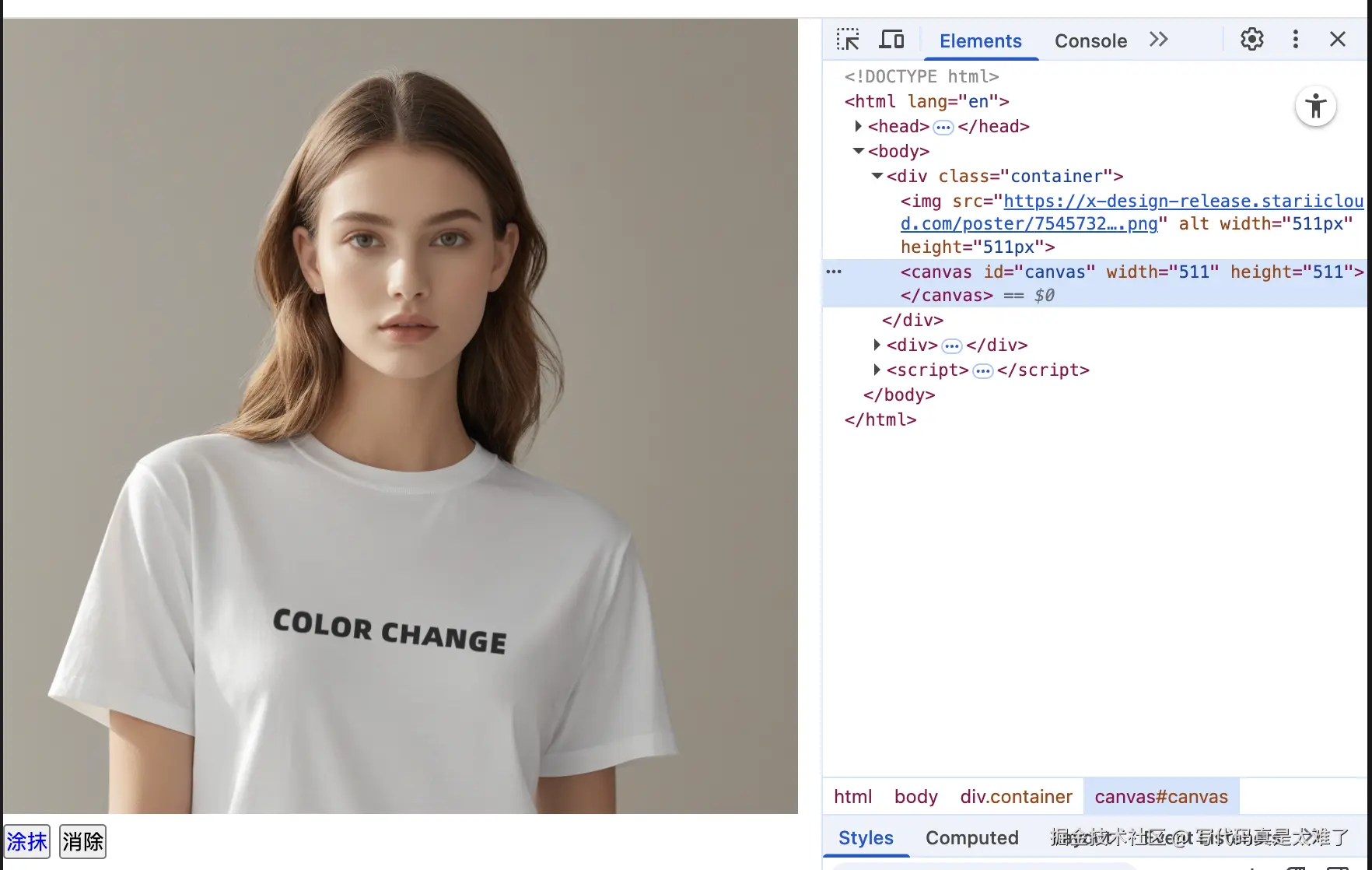Collapse the body element node

tap(859, 151)
